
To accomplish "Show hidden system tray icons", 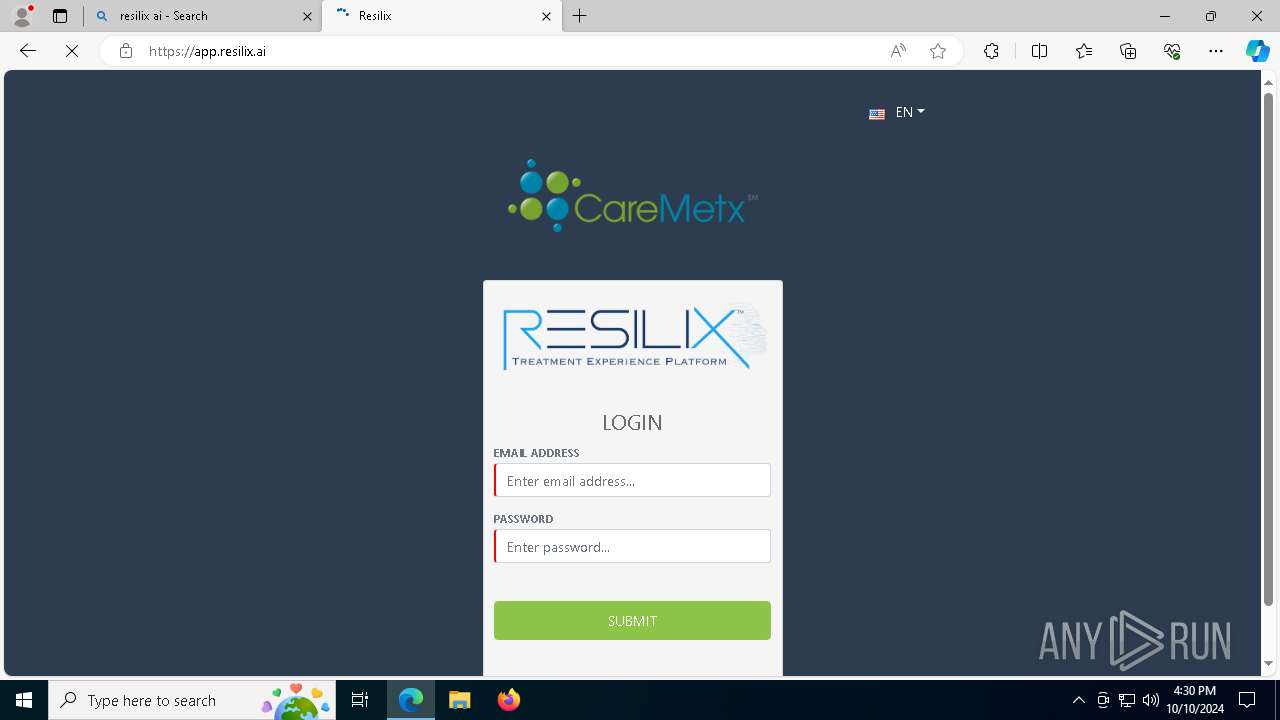I will click(1079, 700).
